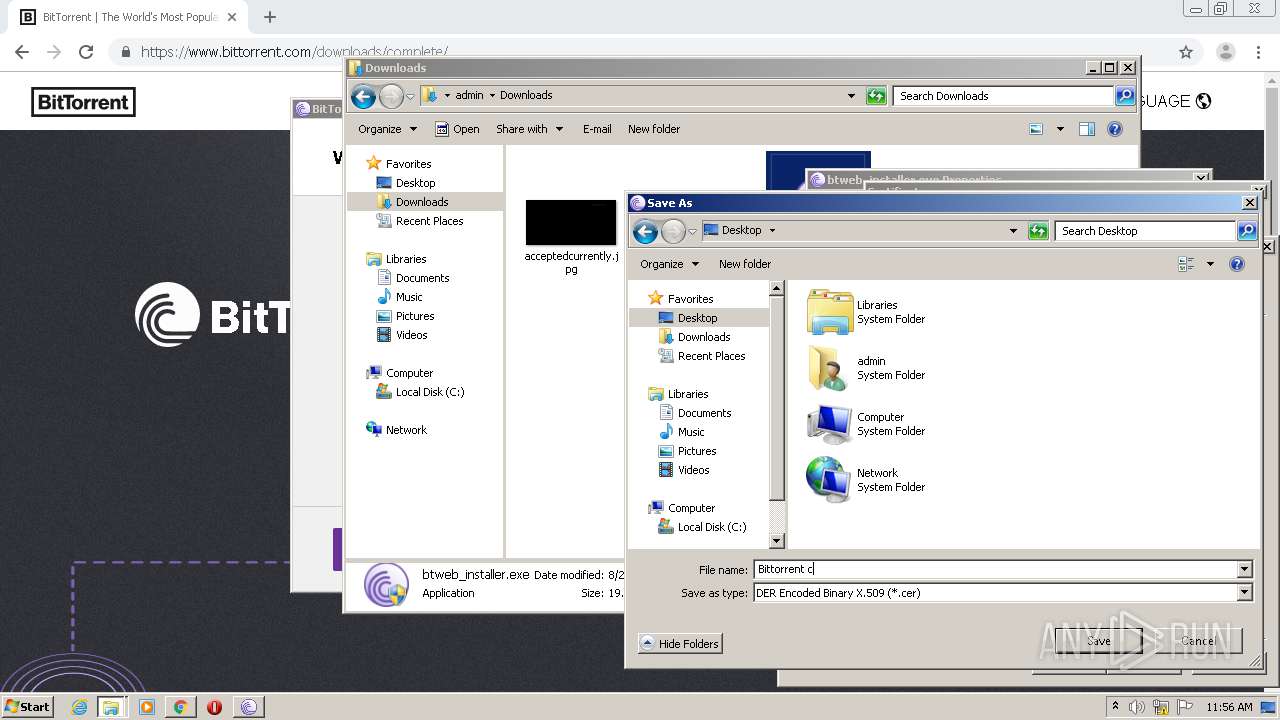1280x720 pixels.
Task: Open Chrome profile avatar icon
Action: click(x=1225, y=52)
